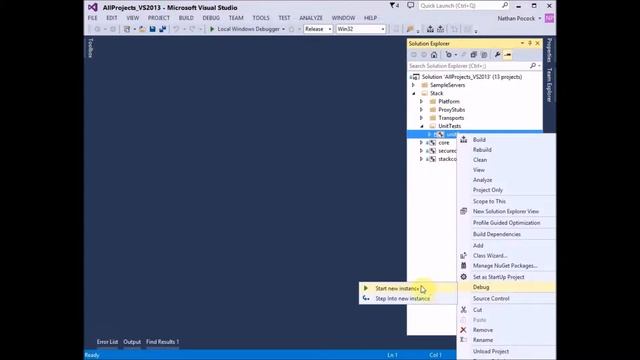
Task: Click the user account avatar icon
Action: (x=549, y=18)
